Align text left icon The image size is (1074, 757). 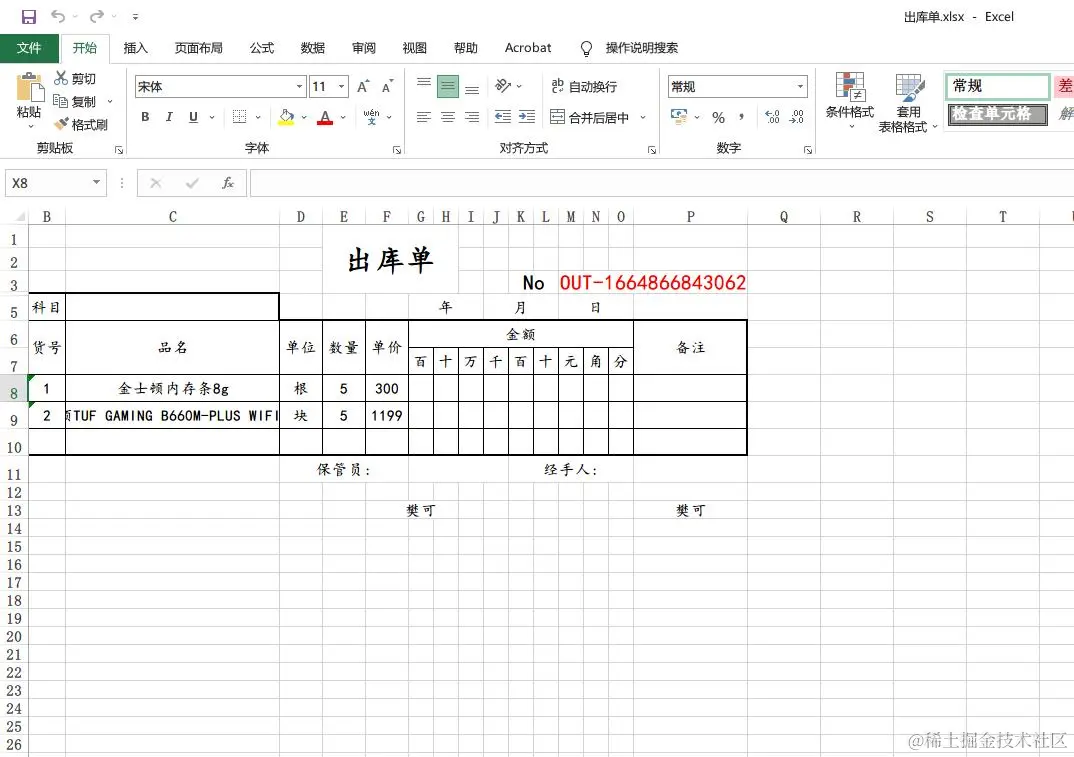pyautogui.click(x=424, y=117)
